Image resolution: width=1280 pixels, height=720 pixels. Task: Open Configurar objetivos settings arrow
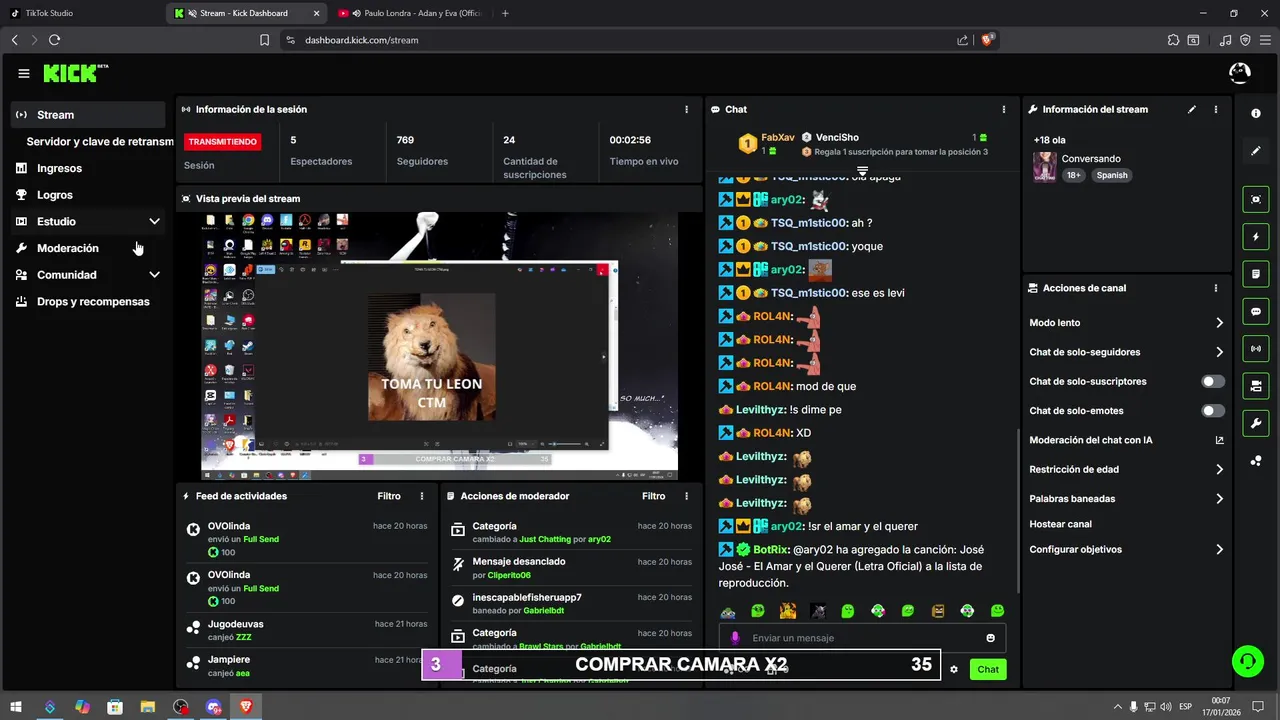[1219, 550]
